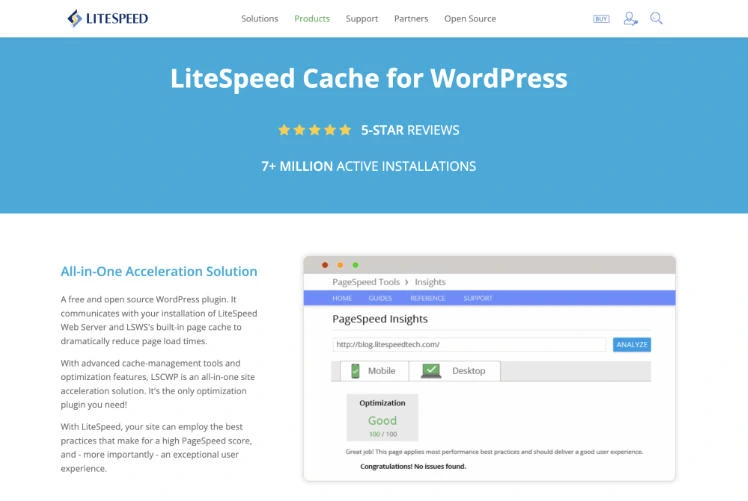Viewport: 748px width, 501px height.
Task: Open the Support menu
Action: [362, 19]
